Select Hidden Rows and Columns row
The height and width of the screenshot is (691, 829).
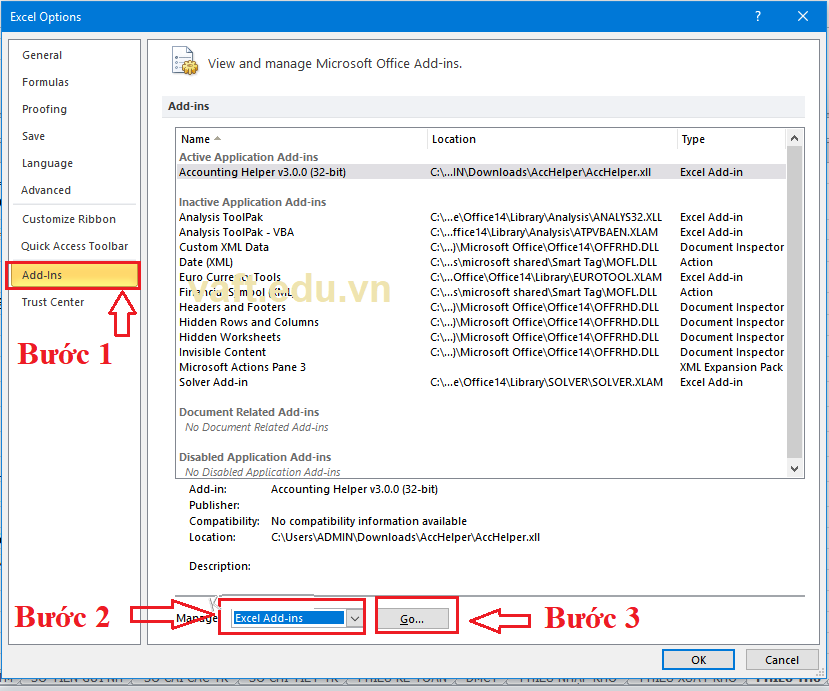(481, 322)
